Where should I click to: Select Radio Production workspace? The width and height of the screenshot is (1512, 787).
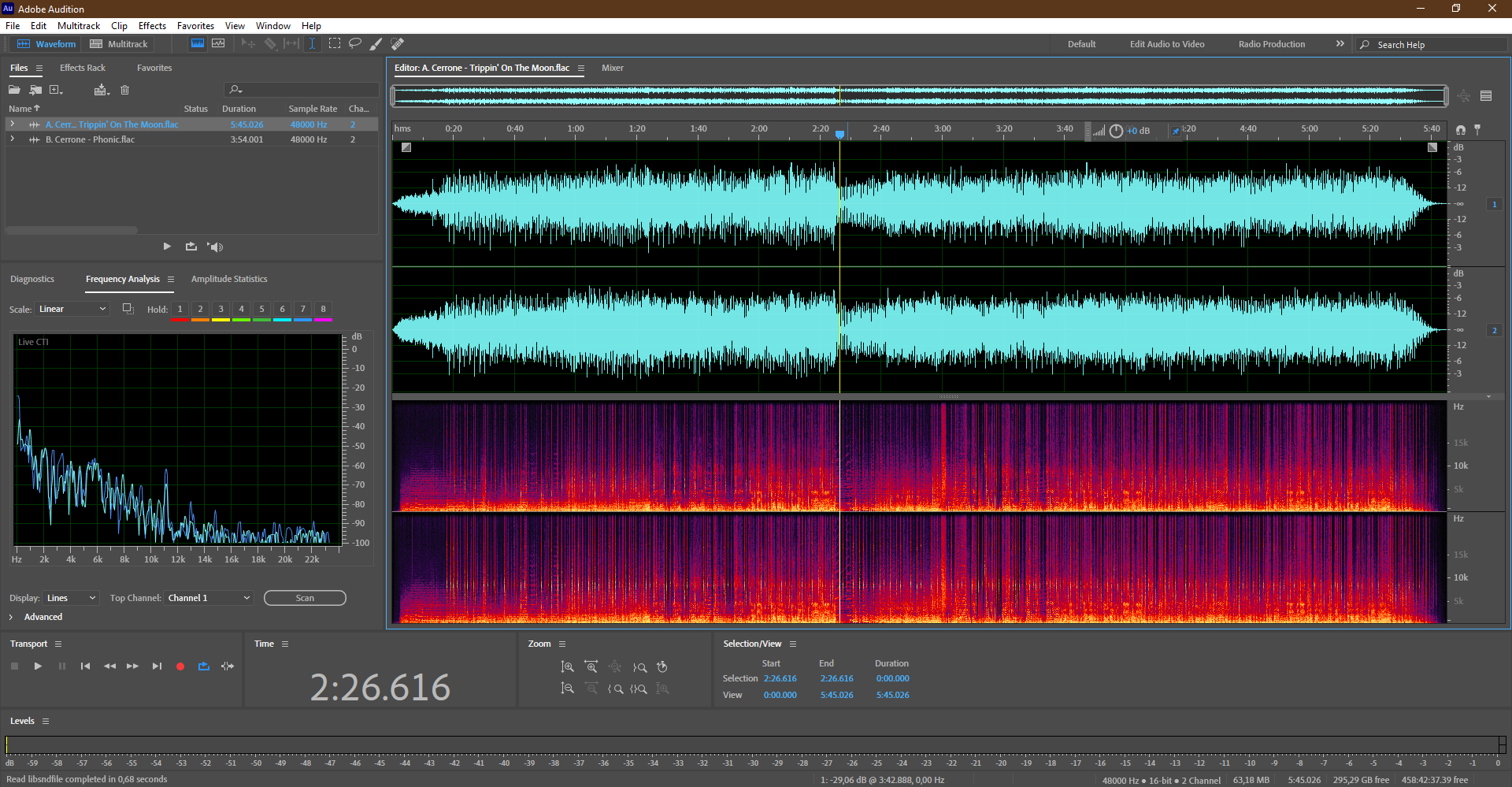tap(1272, 44)
